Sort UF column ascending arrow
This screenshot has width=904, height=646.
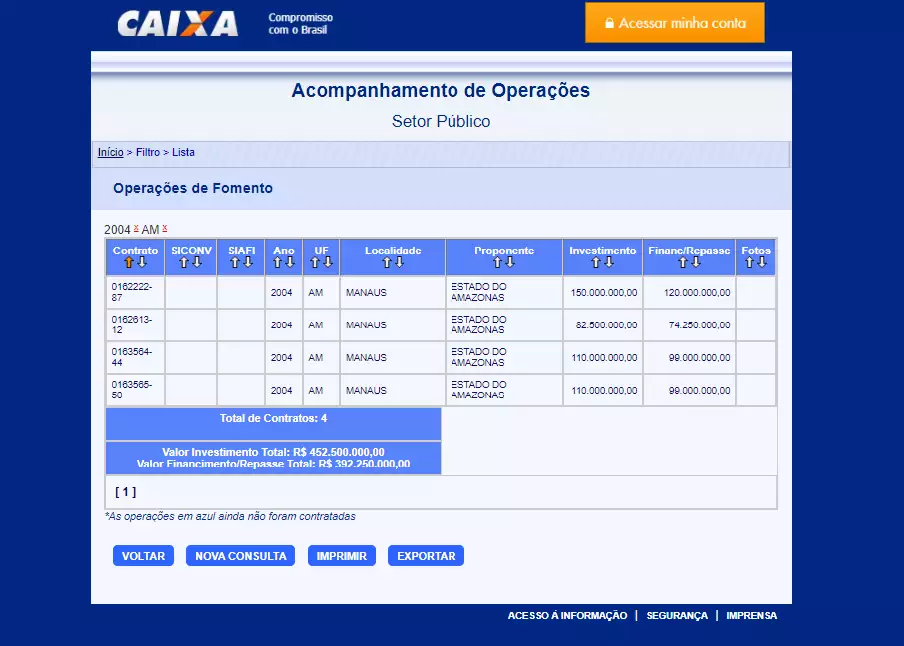[315, 262]
